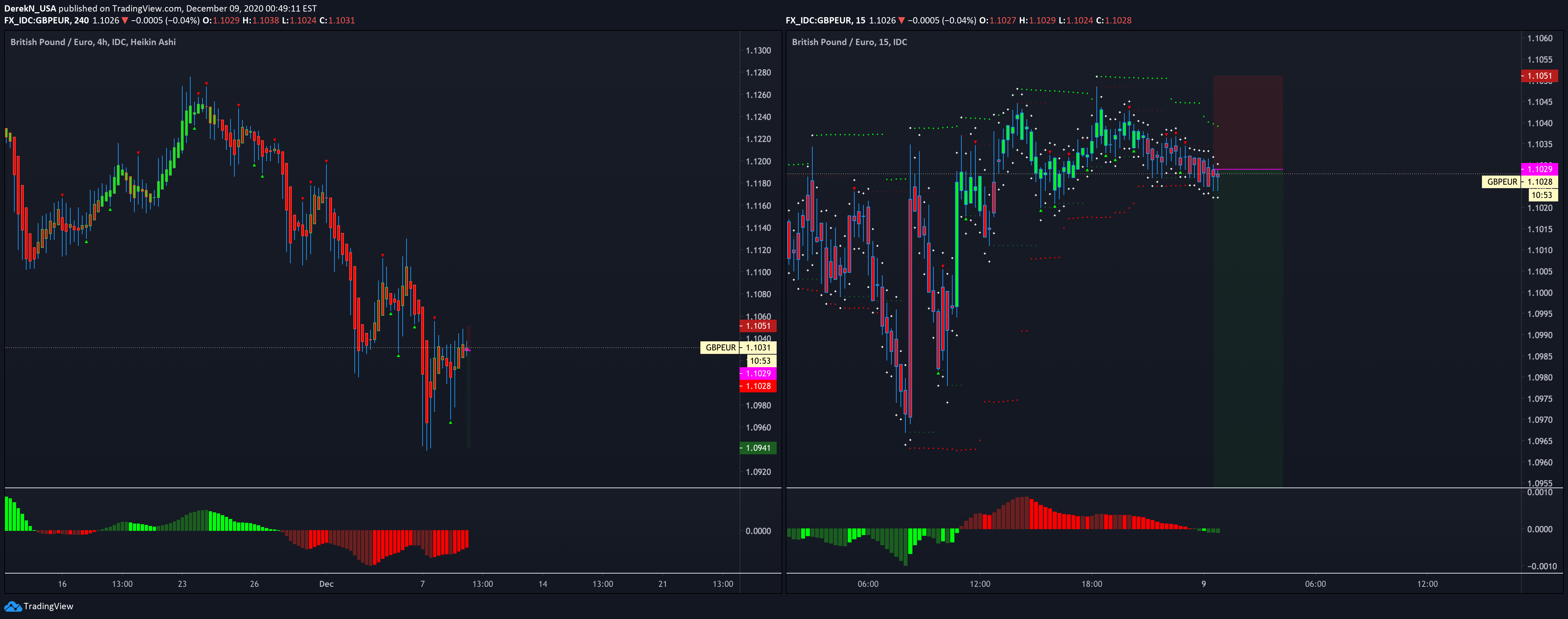The width and height of the screenshot is (1568, 619).
Task: Click magenta 1.1029 label on 4h chart axis
Action: pyautogui.click(x=758, y=373)
